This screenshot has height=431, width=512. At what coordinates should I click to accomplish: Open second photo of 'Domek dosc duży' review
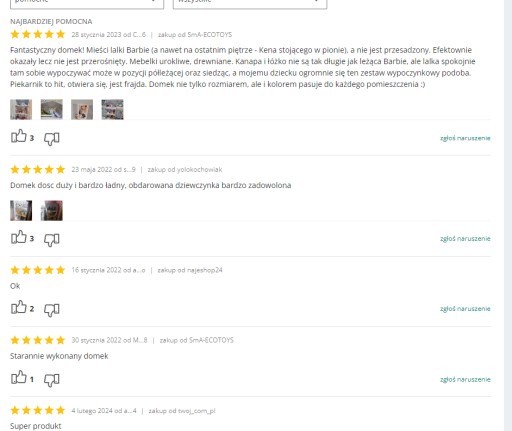(x=52, y=210)
